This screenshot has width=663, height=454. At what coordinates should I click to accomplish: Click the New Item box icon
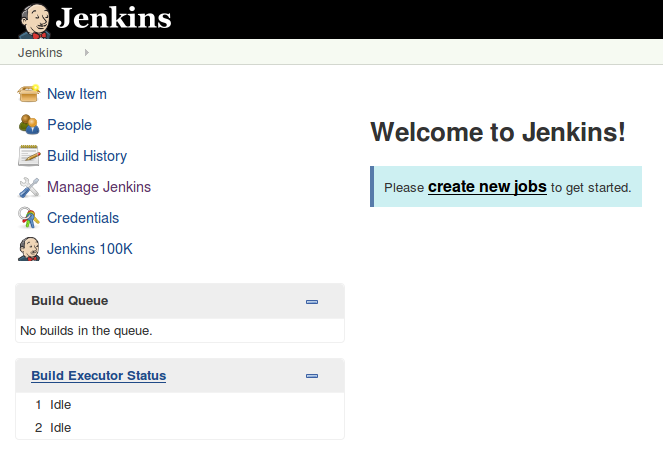coord(29,94)
